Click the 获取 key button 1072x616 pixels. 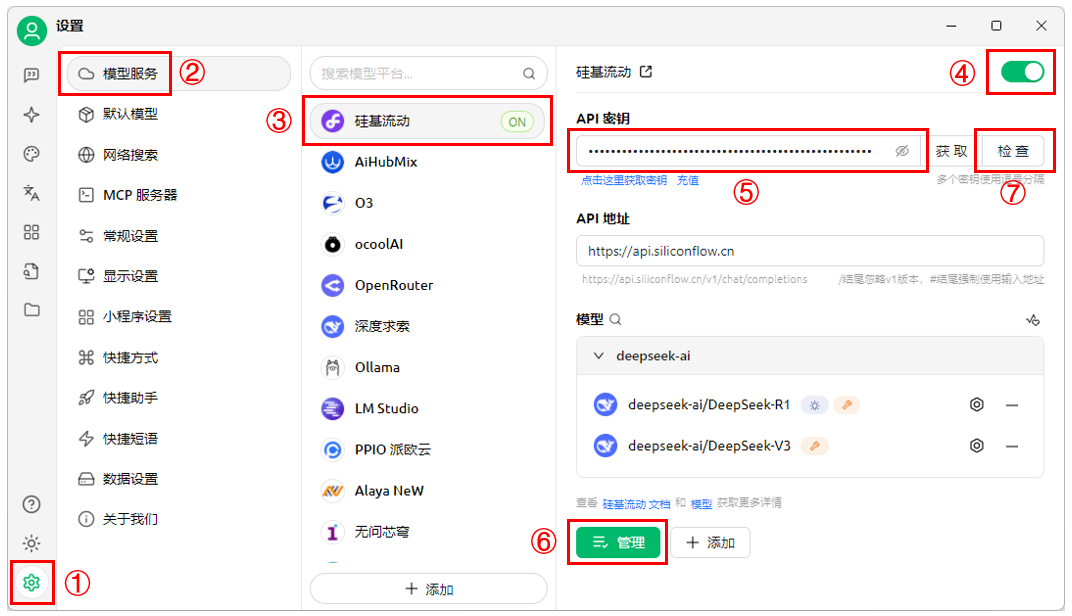point(952,151)
